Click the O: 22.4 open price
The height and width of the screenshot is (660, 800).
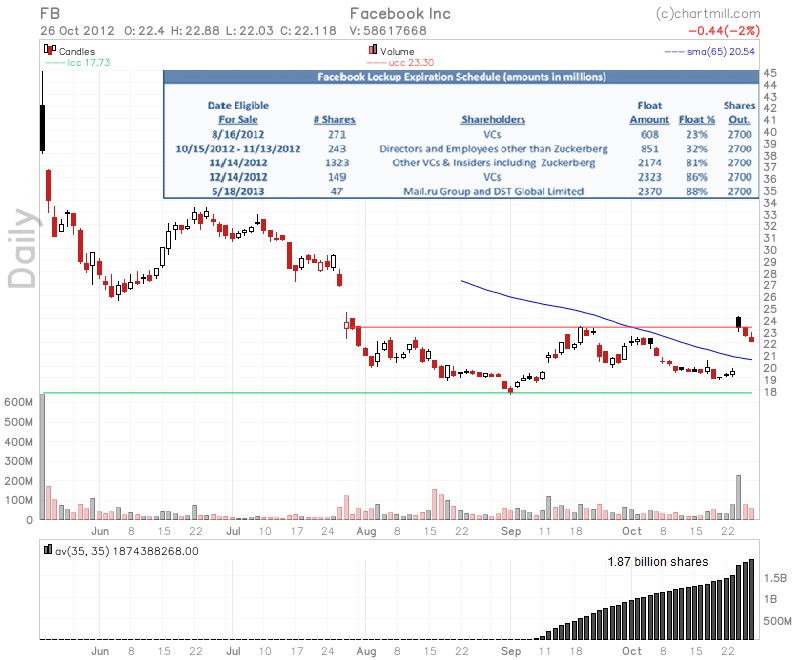pyautogui.click(x=144, y=31)
